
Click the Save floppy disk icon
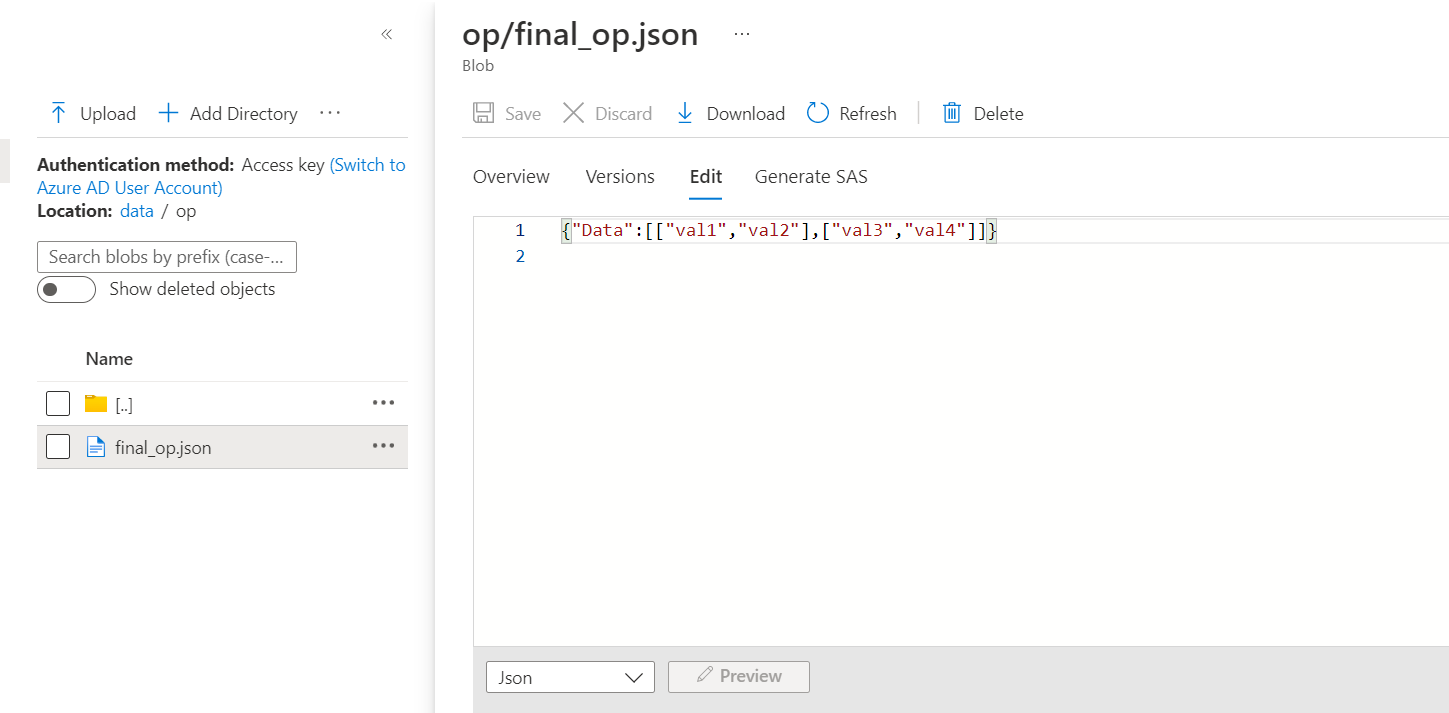point(483,113)
